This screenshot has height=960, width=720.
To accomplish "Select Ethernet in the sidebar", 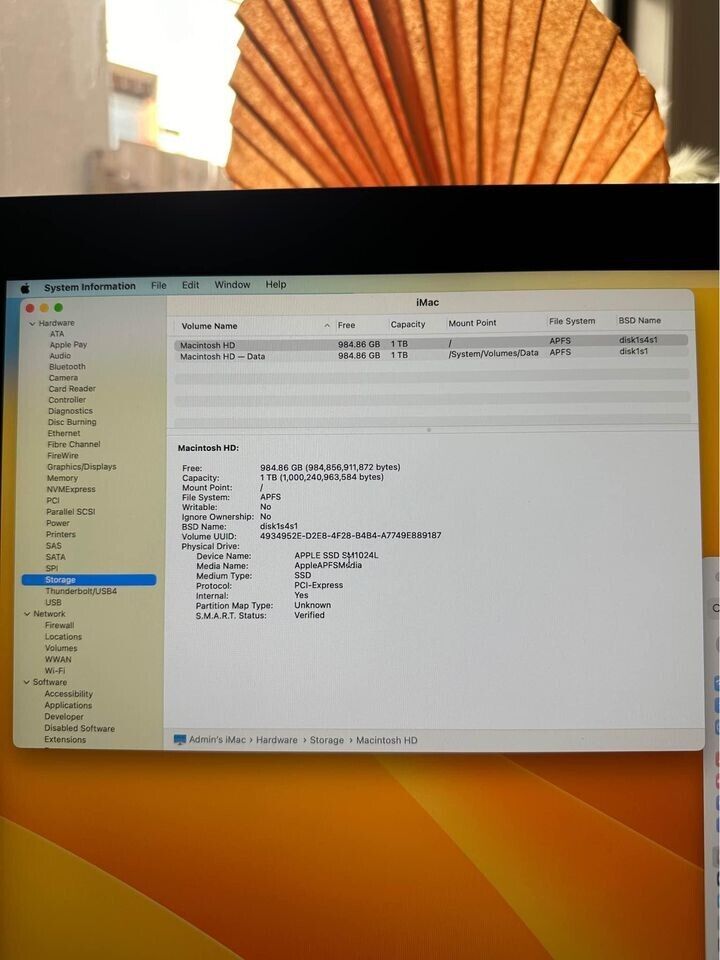I will click(x=64, y=433).
